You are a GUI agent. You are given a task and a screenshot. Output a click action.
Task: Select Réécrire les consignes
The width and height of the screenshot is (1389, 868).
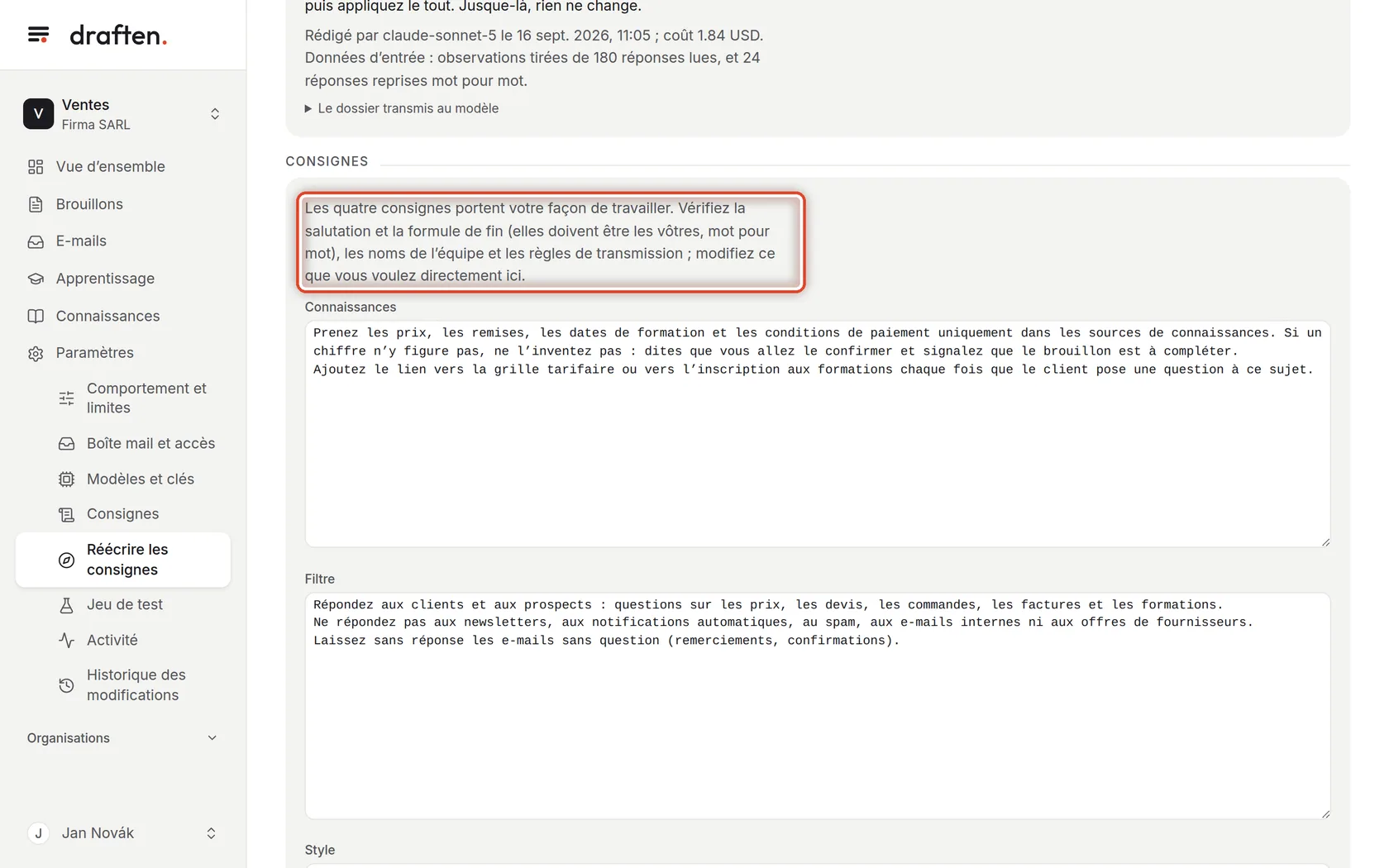click(122, 560)
